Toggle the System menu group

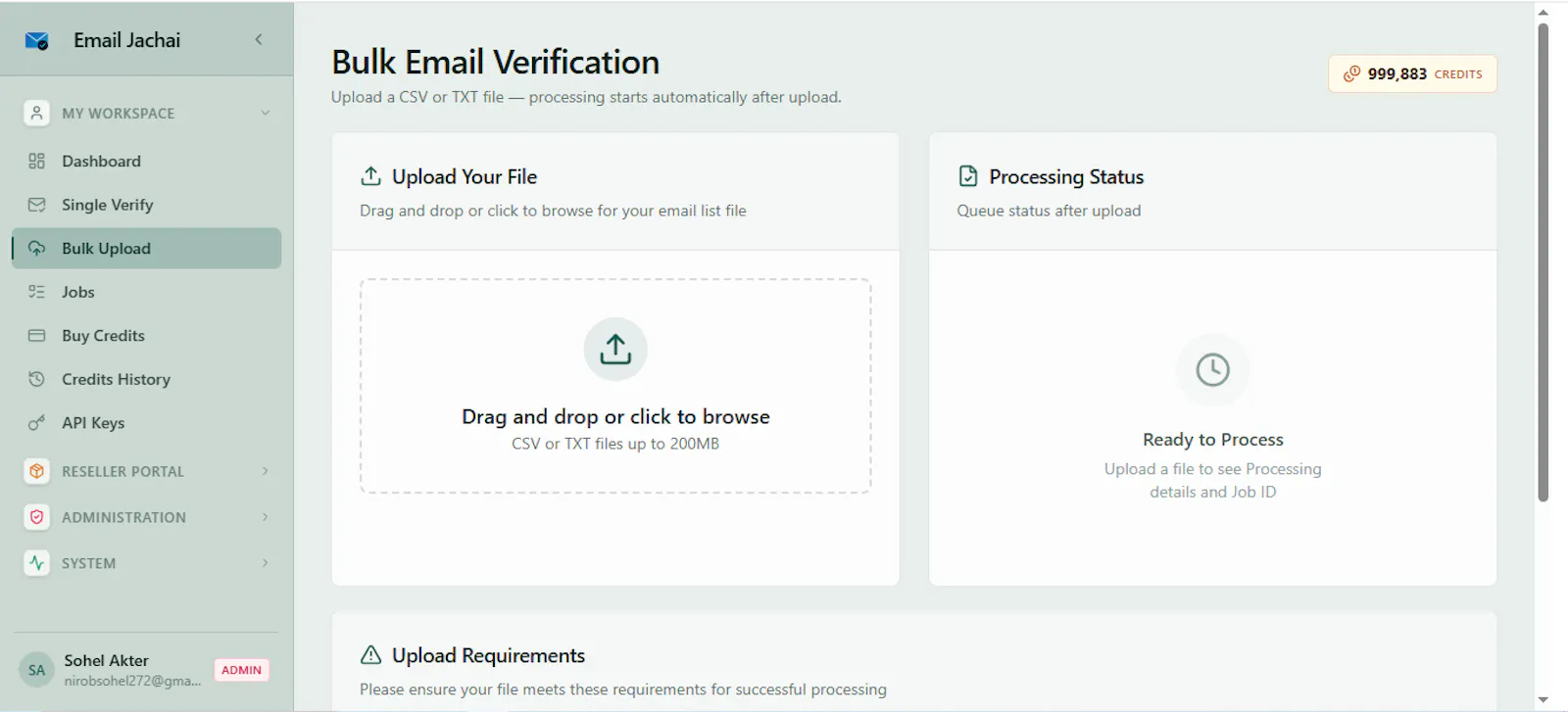point(146,563)
